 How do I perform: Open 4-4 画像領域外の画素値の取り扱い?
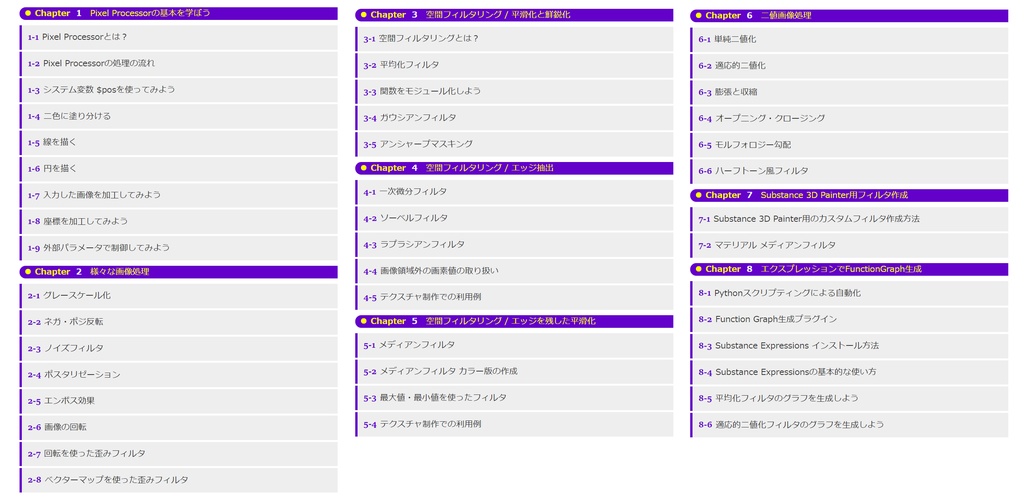[x=514, y=271]
